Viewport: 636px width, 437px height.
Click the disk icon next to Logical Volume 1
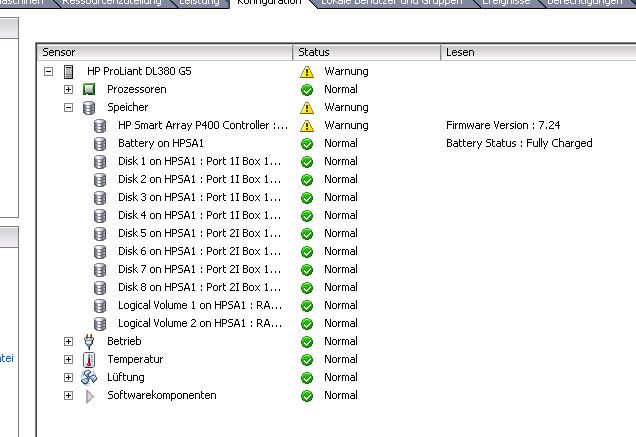100,306
